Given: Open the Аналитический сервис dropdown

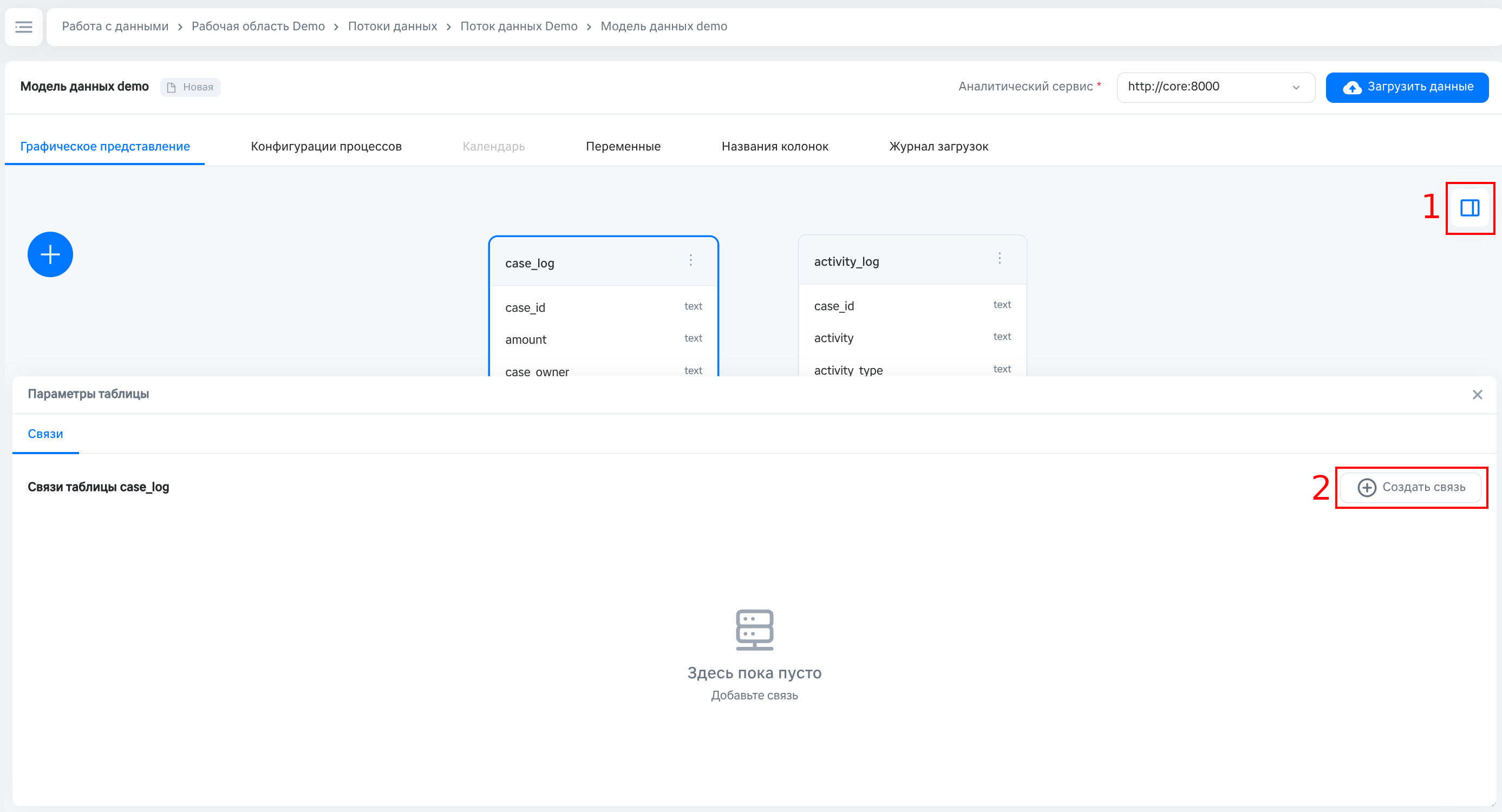Looking at the screenshot, I should pyautogui.click(x=1216, y=87).
